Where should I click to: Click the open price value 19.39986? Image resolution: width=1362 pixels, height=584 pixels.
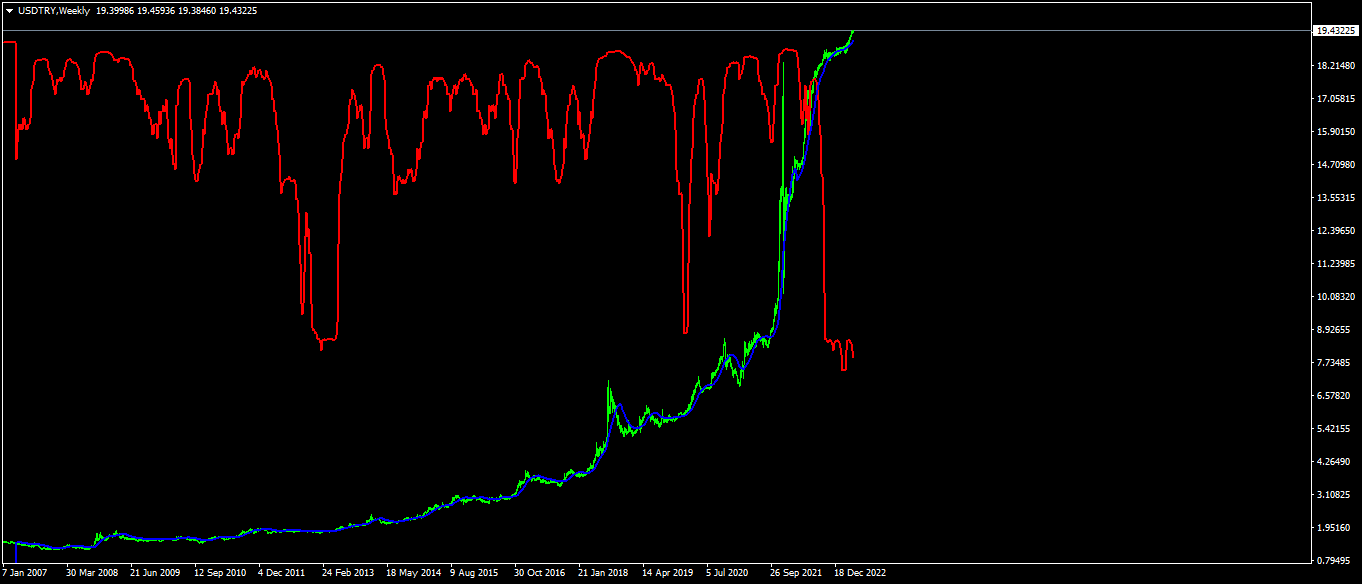click(115, 11)
